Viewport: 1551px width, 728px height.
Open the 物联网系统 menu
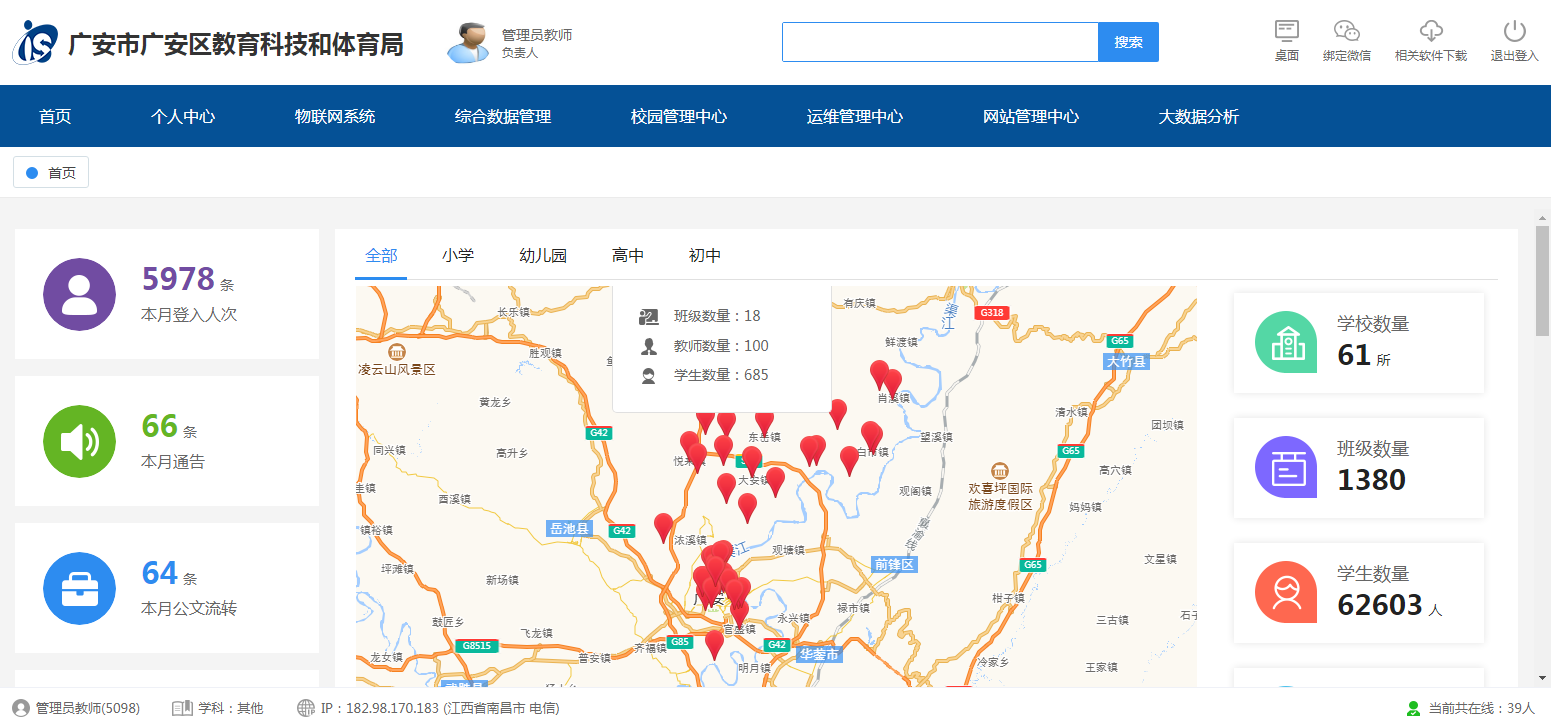click(335, 116)
